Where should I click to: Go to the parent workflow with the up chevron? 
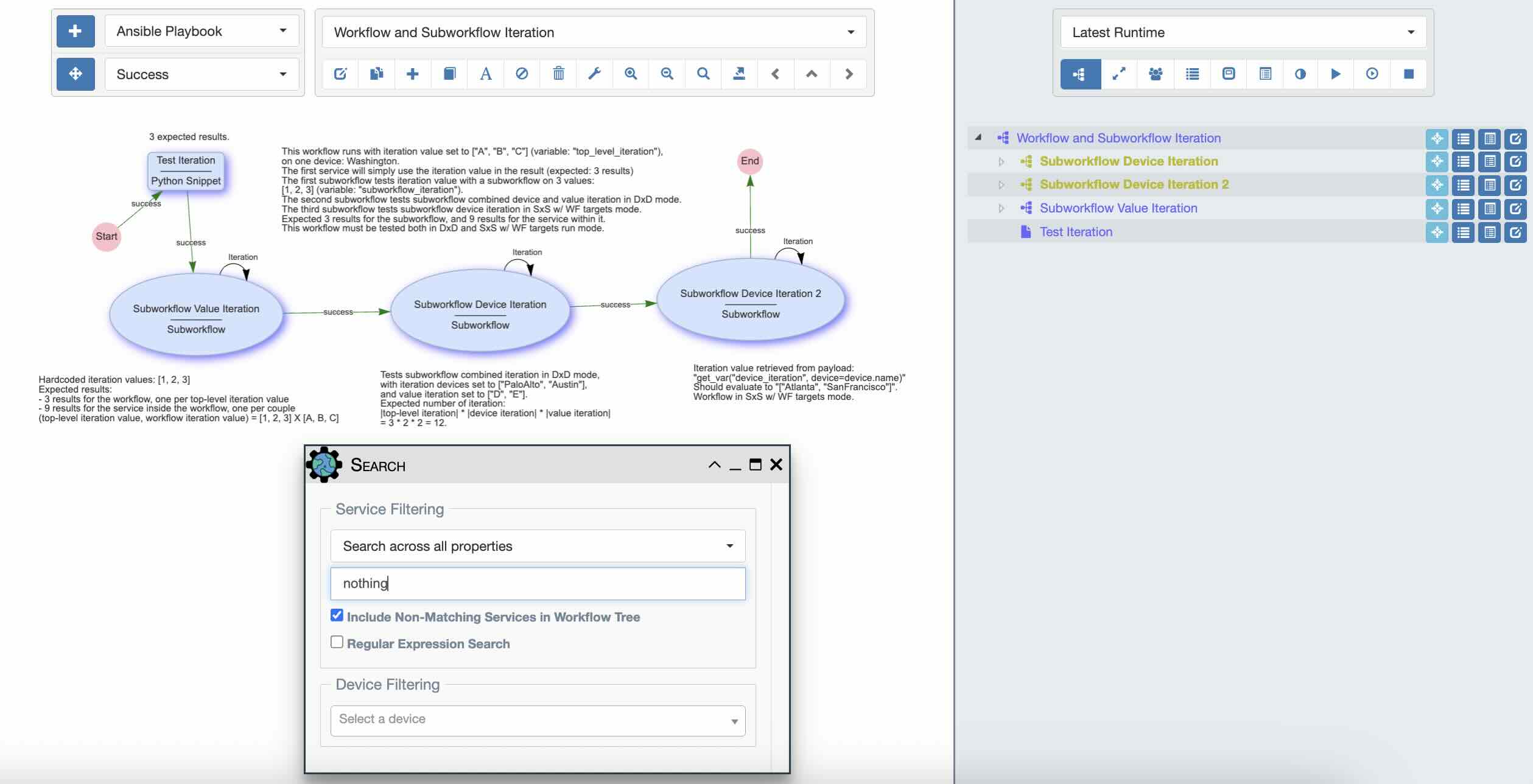click(812, 74)
